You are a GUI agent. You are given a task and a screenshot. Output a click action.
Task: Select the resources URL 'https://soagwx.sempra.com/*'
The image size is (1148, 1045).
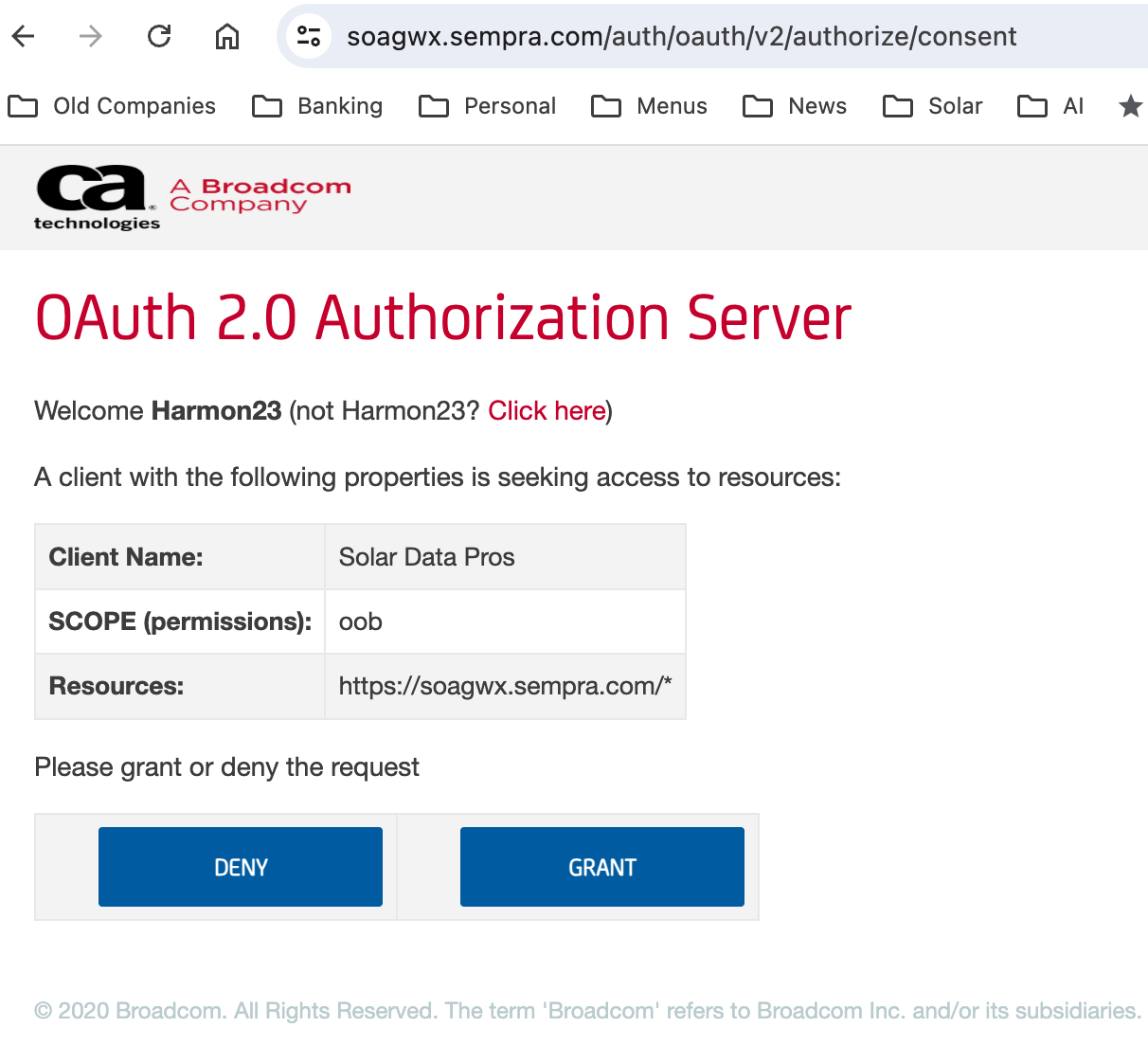(505, 686)
